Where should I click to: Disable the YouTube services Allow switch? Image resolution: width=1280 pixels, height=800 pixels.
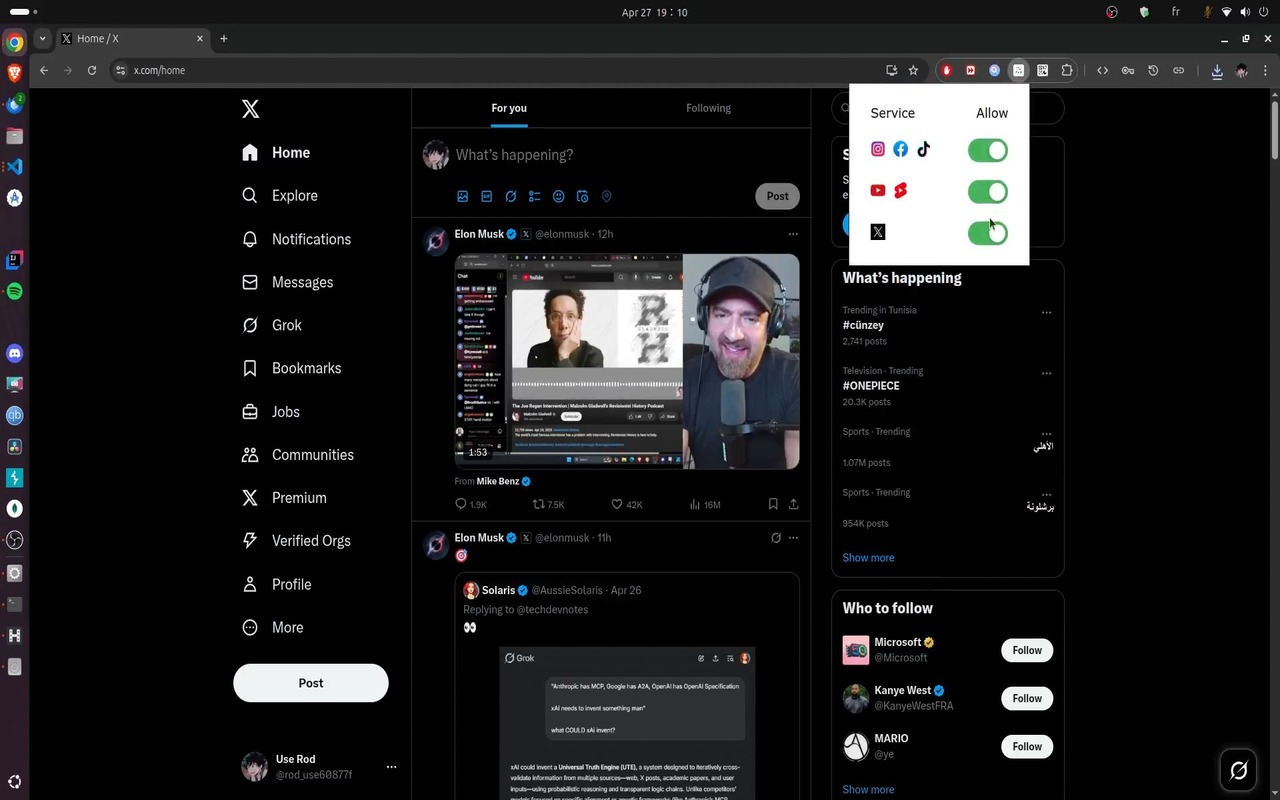[987, 192]
